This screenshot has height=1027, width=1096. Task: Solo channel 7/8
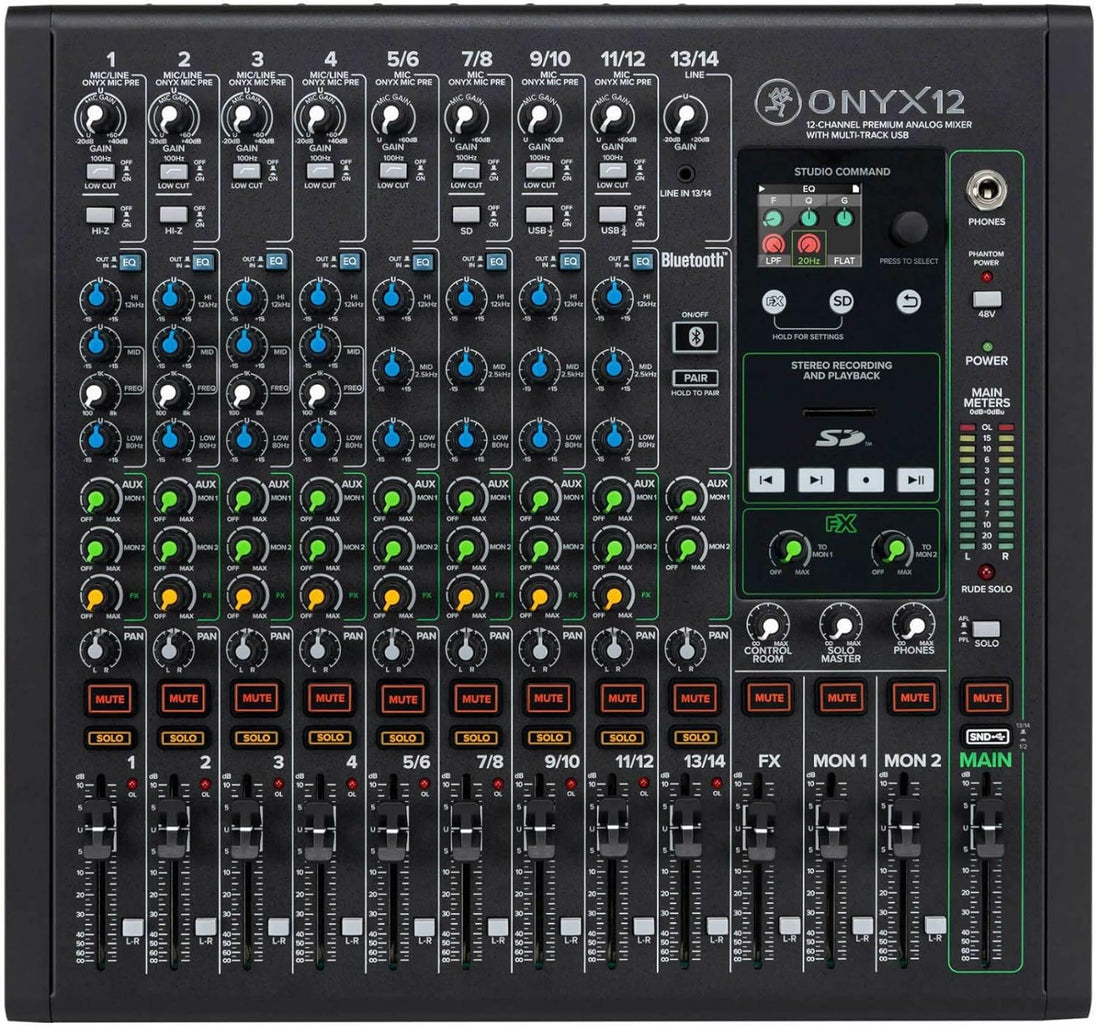[x=476, y=738]
